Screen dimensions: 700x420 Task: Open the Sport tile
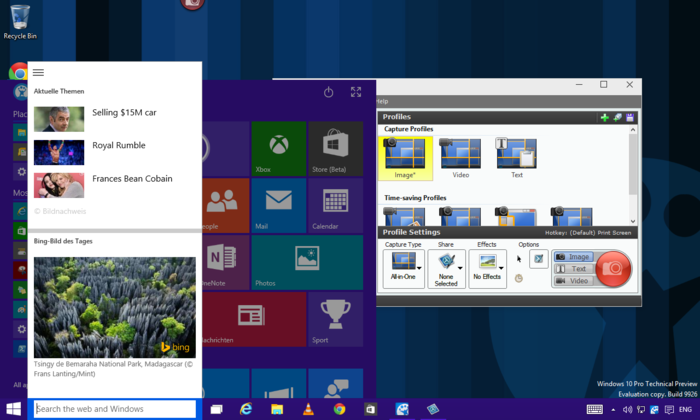point(335,319)
